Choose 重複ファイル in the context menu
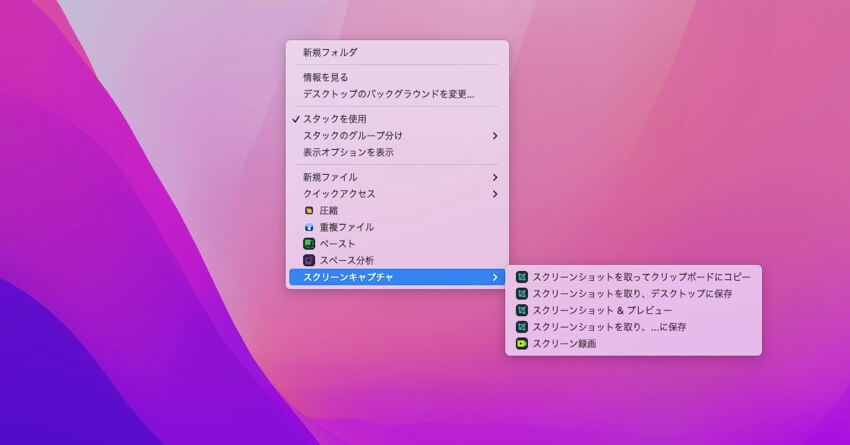 pos(397,227)
